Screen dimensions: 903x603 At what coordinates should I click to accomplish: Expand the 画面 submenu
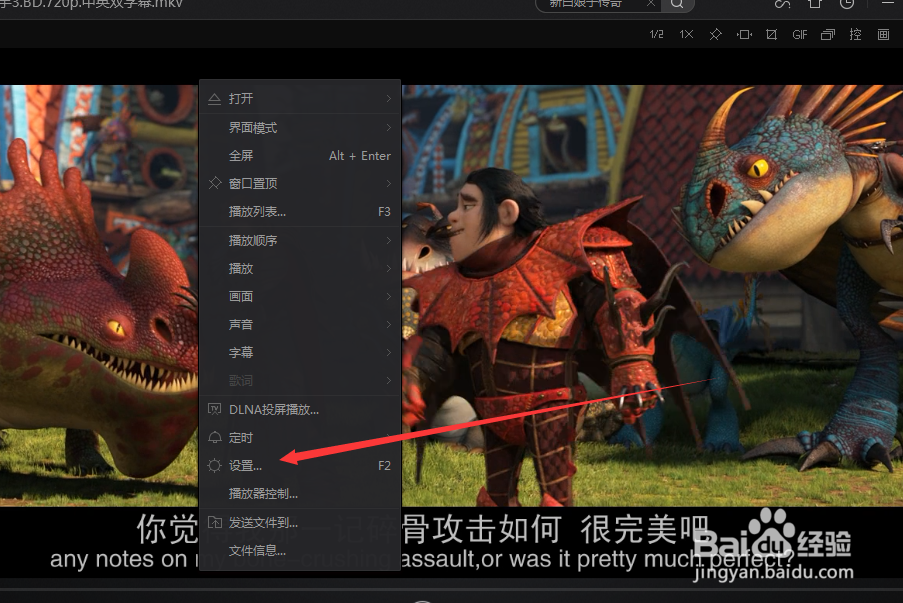(300, 296)
